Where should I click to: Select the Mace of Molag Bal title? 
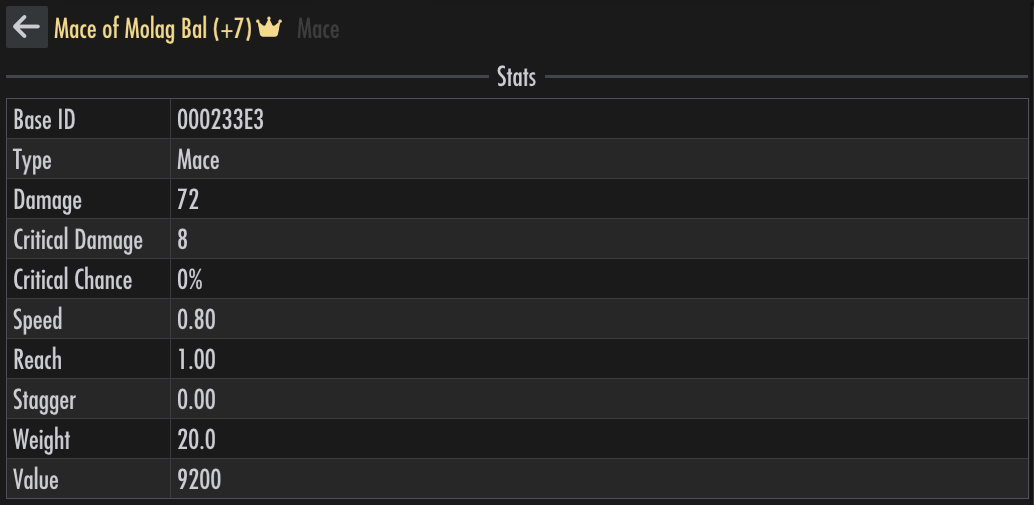pos(153,29)
